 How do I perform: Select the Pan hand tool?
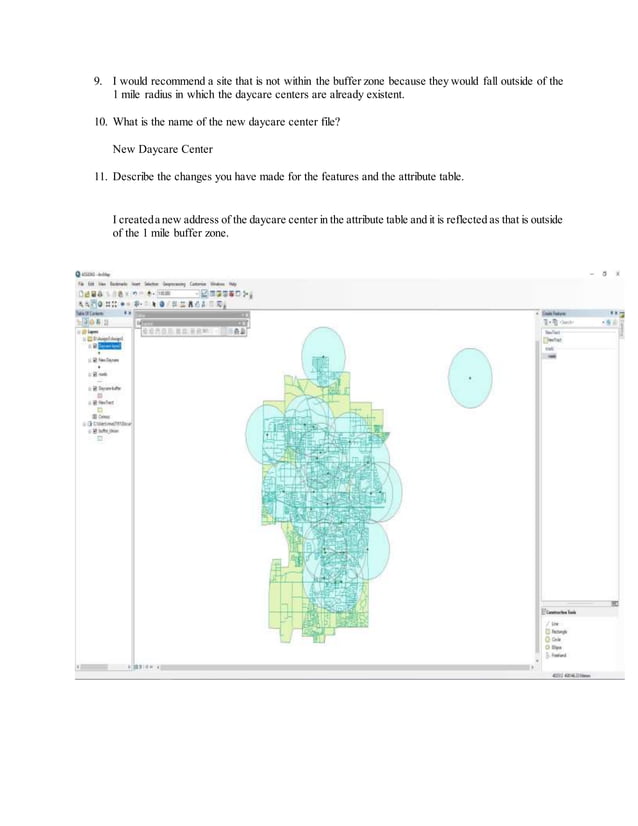[x=93, y=304]
